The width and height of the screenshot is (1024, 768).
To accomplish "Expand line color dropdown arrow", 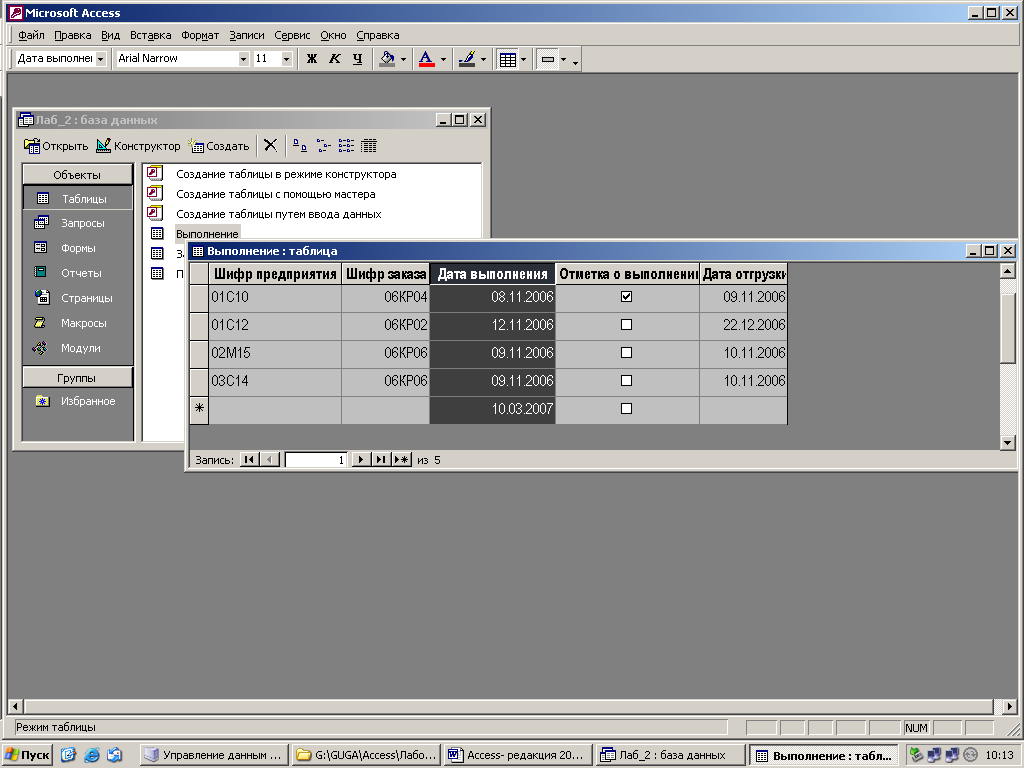I will click(x=483, y=59).
